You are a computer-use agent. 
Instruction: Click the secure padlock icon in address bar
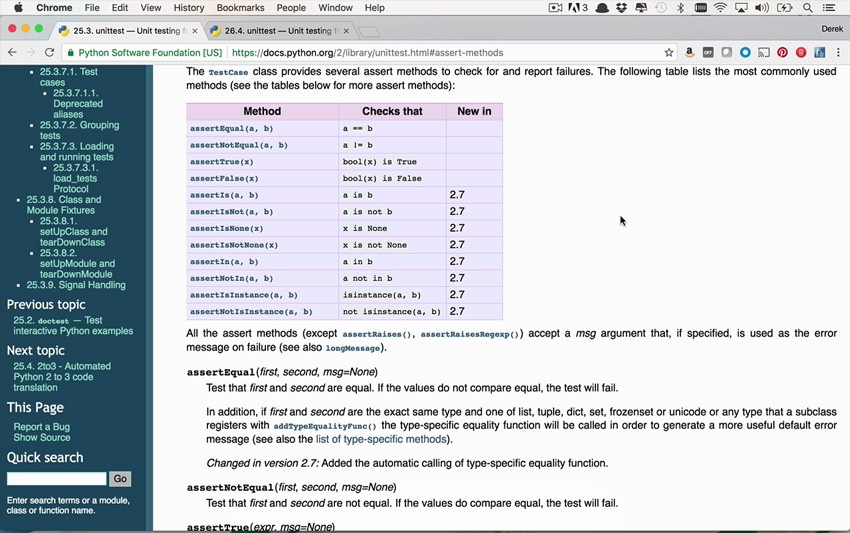pyautogui.click(x=70, y=53)
